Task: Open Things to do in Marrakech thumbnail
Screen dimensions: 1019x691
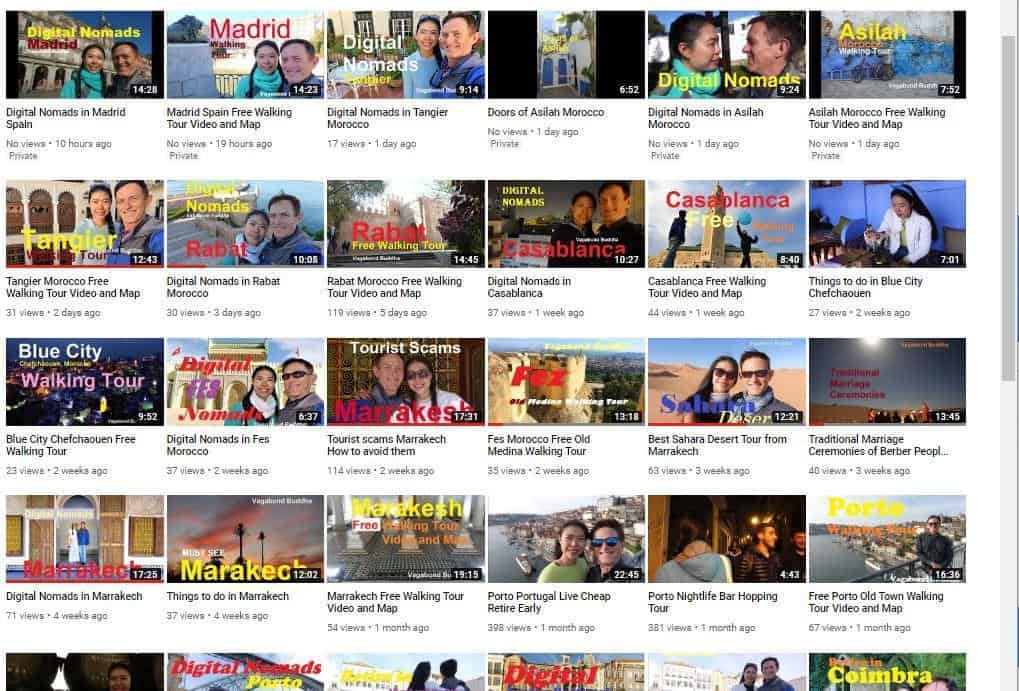Action: 245,539
